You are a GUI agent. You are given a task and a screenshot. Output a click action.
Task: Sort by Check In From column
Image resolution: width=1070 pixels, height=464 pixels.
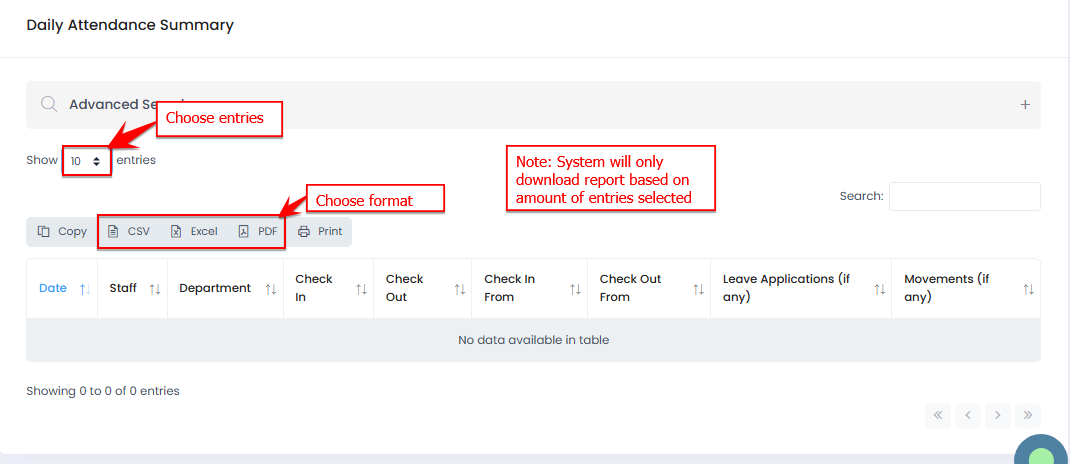(530, 288)
